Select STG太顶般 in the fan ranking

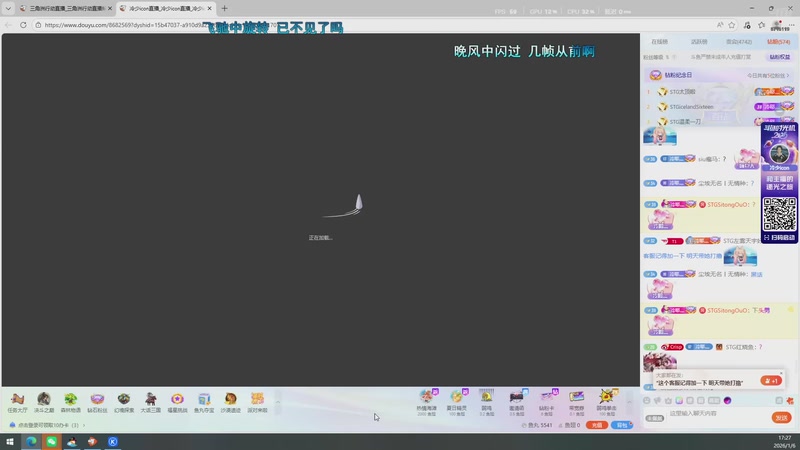pyautogui.click(x=682, y=92)
